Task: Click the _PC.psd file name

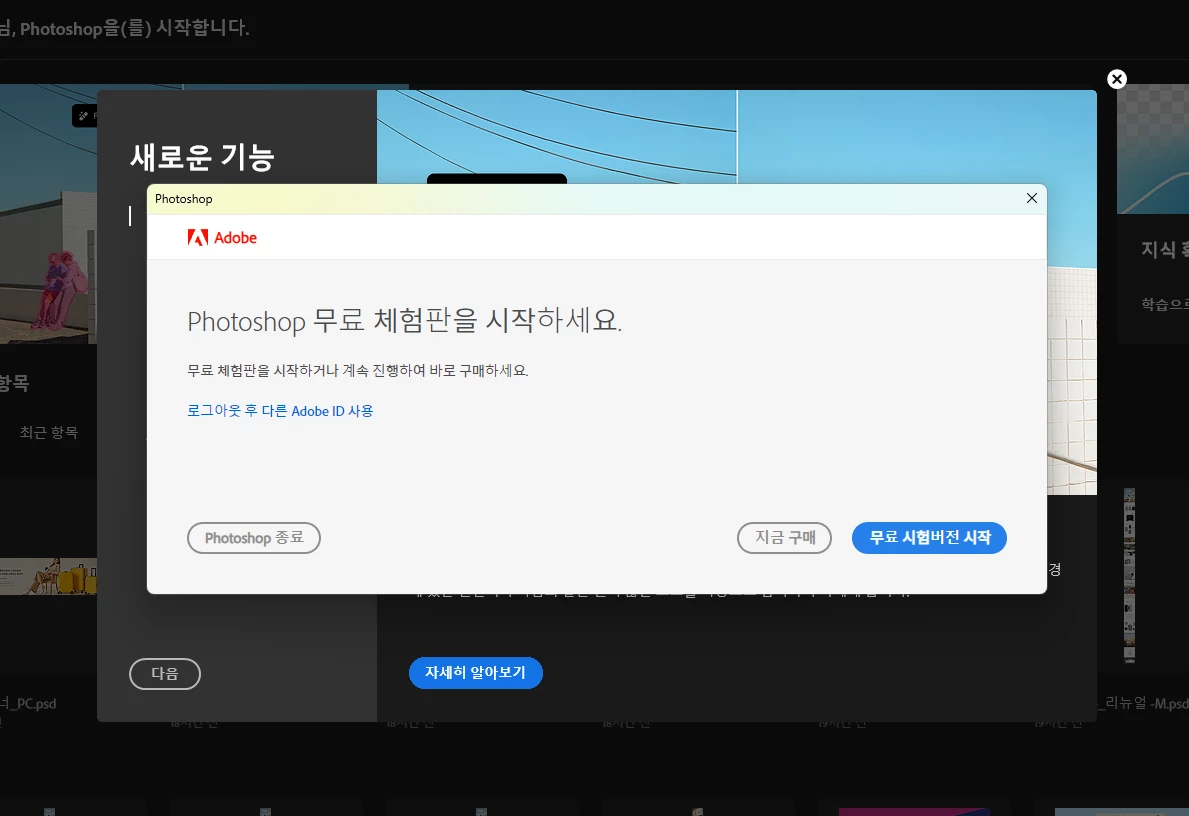Action: coord(28,704)
